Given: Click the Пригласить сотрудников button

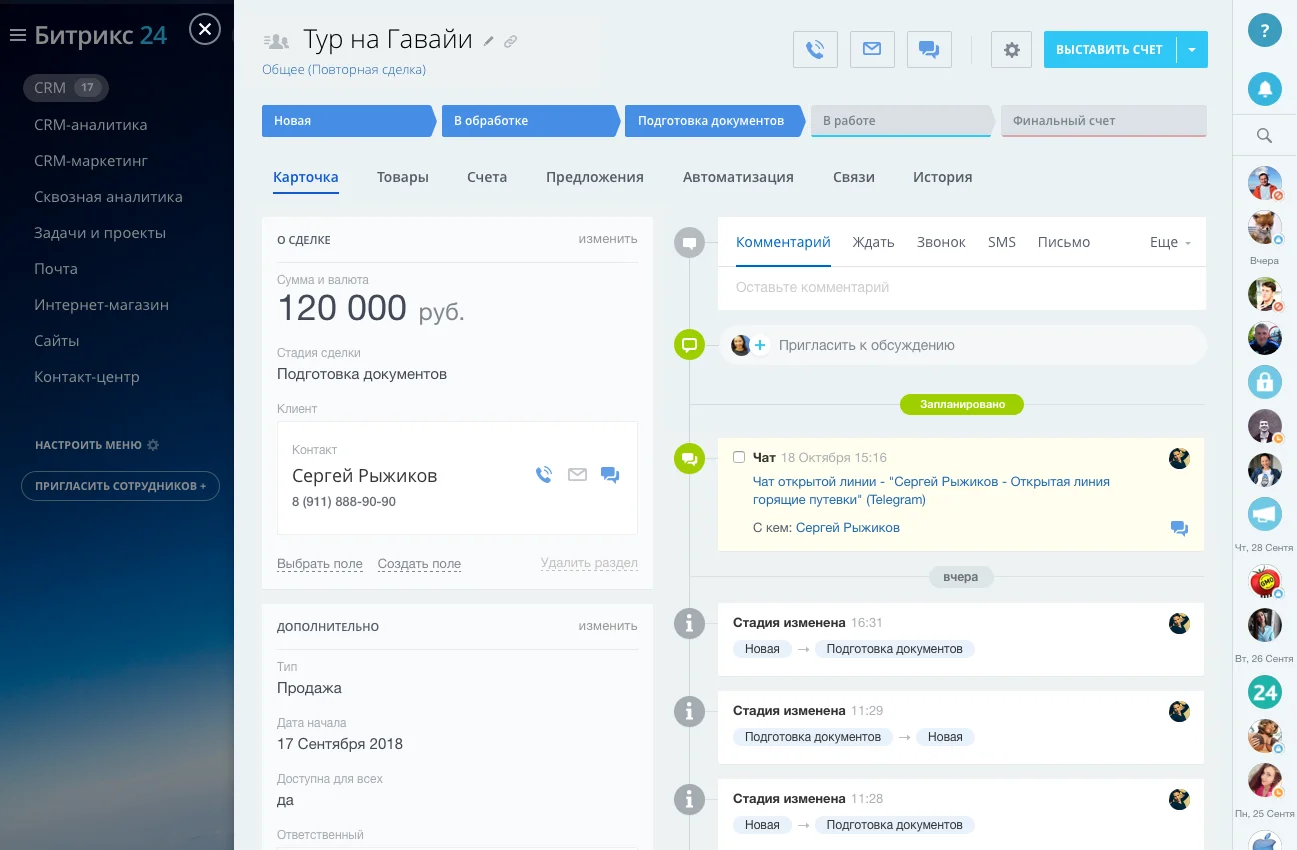Looking at the screenshot, I should pyautogui.click(x=120, y=486).
